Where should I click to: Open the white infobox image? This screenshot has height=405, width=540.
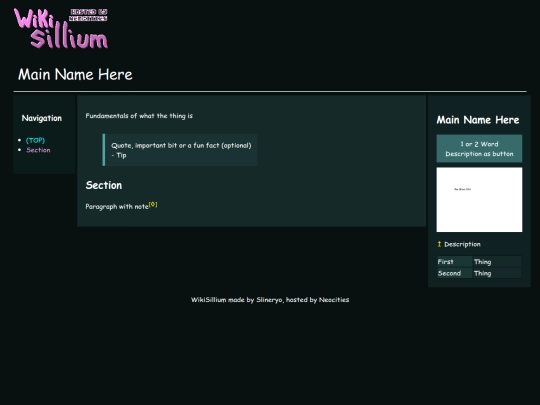[479, 200]
